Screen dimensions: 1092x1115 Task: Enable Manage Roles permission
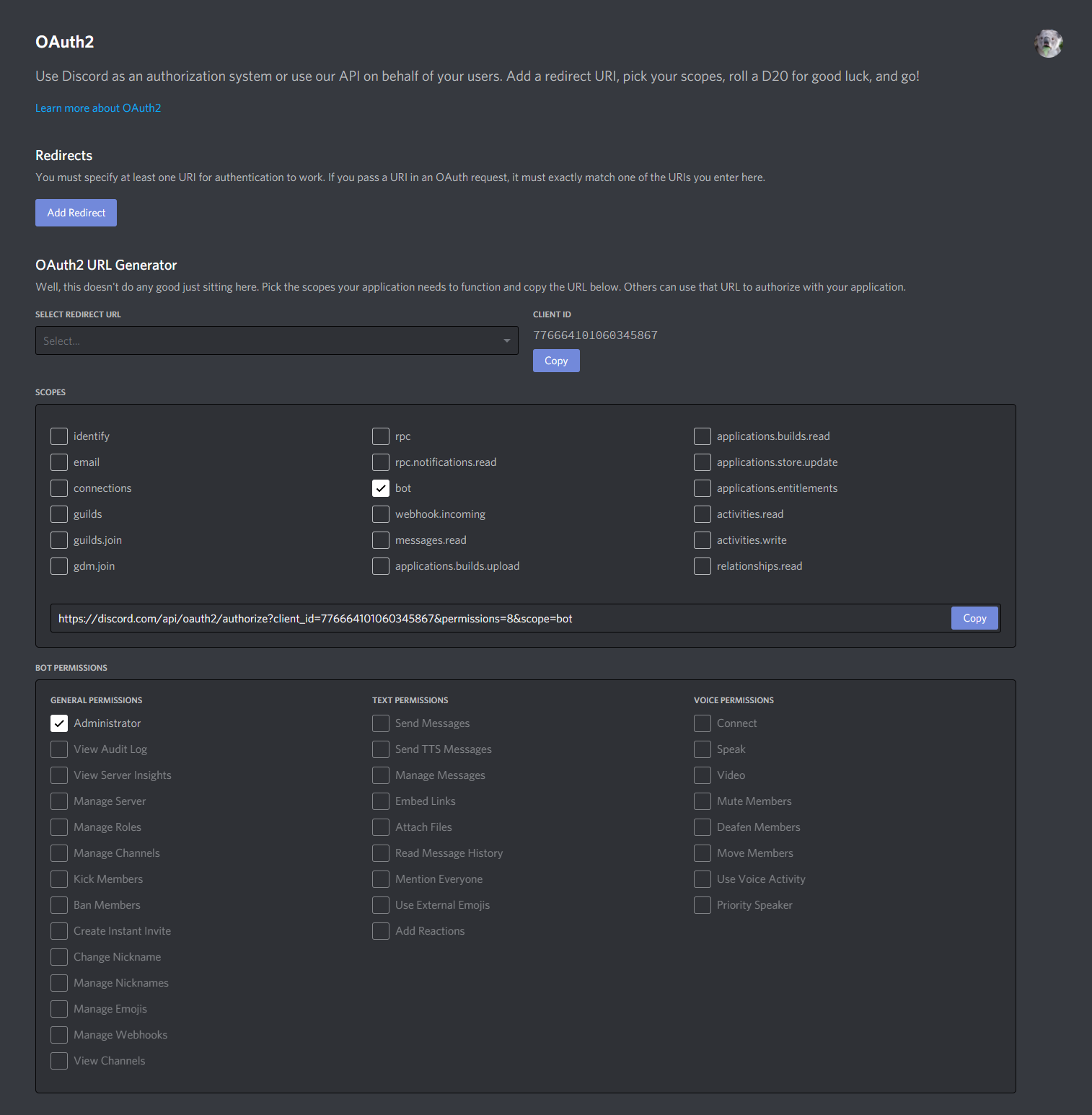(x=59, y=827)
